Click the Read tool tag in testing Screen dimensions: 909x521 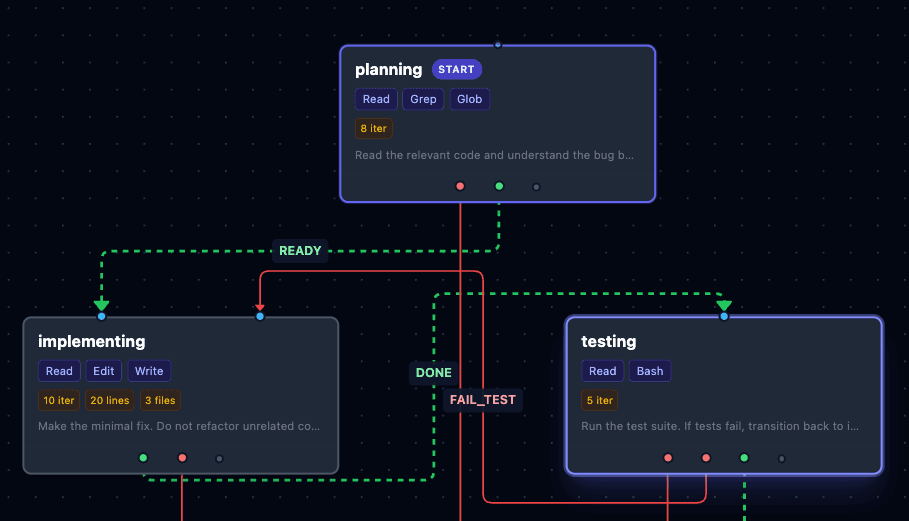[x=602, y=371]
